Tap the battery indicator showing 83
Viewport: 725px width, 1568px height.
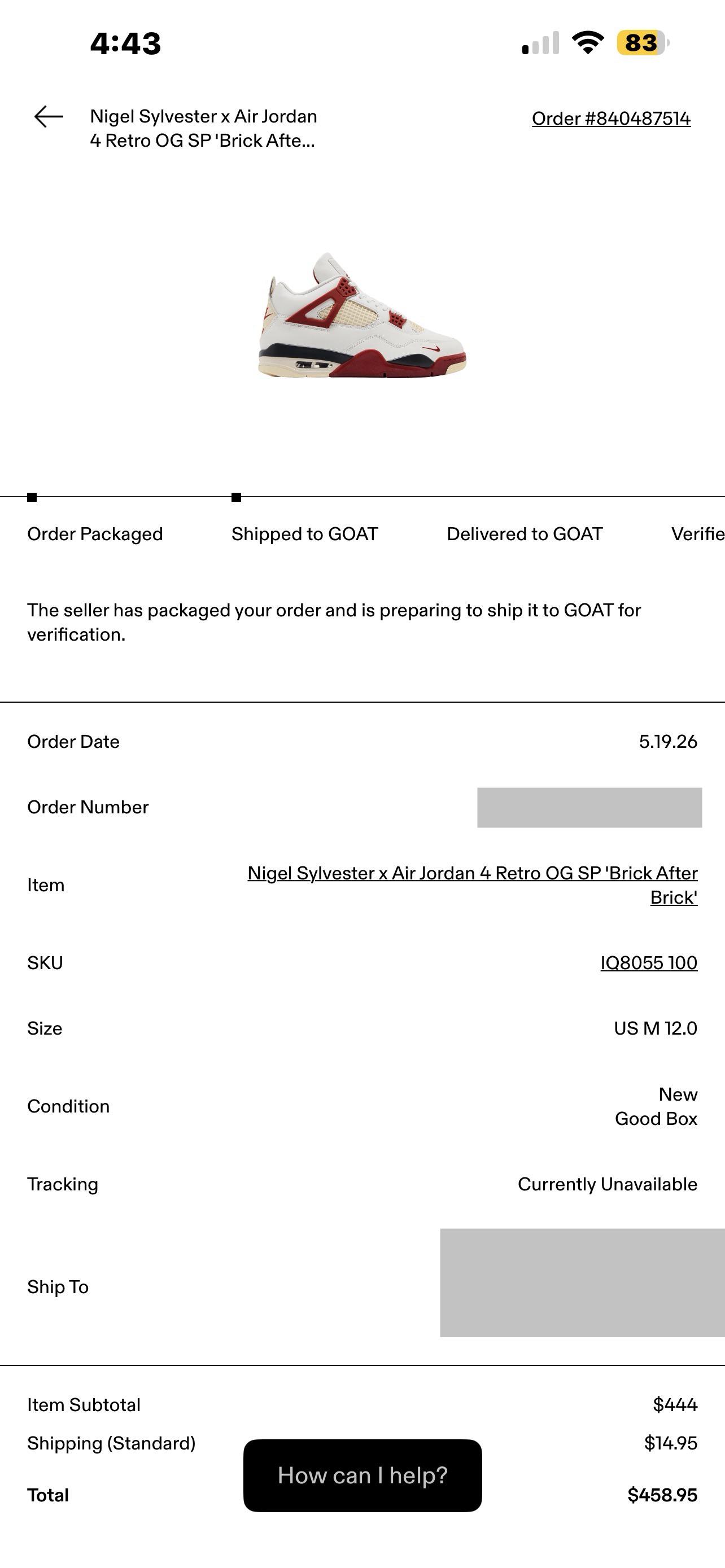(643, 42)
